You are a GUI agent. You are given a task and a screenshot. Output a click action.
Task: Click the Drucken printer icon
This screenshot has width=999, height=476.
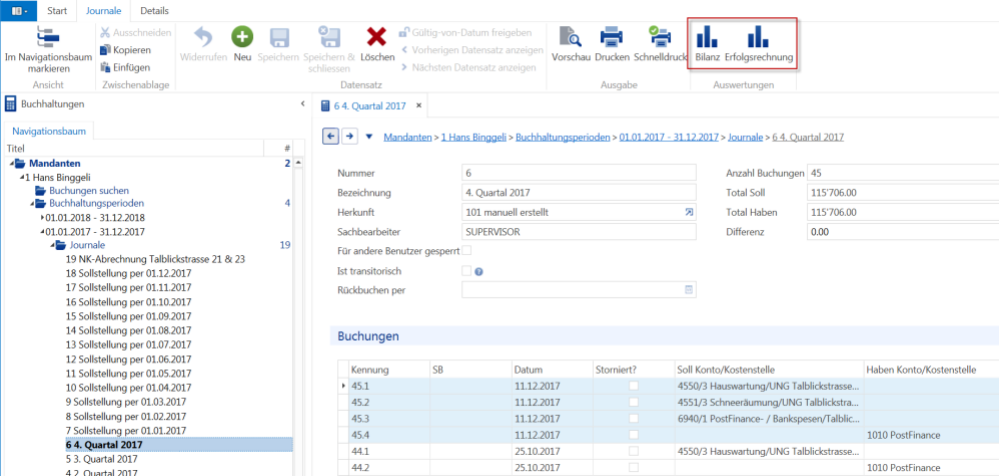coord(612,43)
